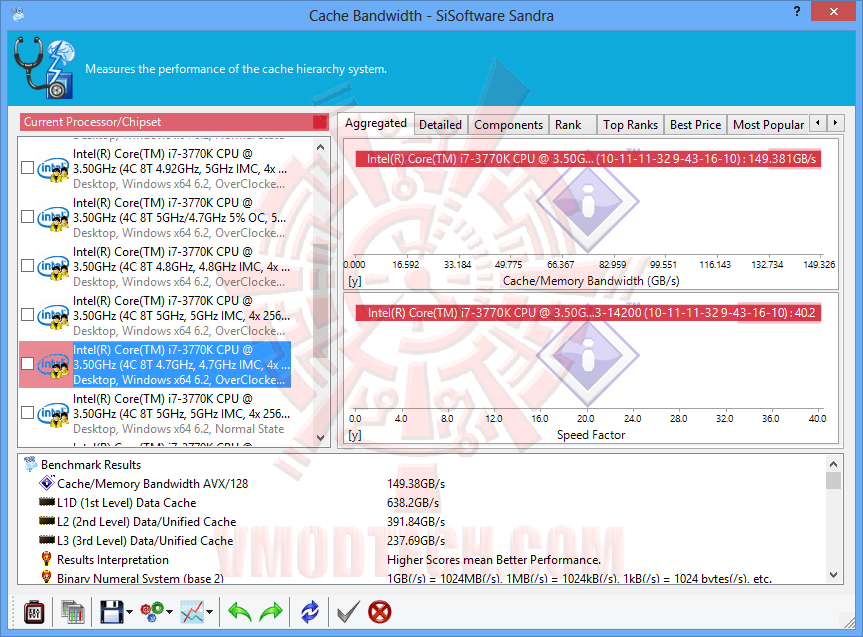
Task: Select 'Higher Scores mean Better Performance.' text
Action: tap(494, 559)
